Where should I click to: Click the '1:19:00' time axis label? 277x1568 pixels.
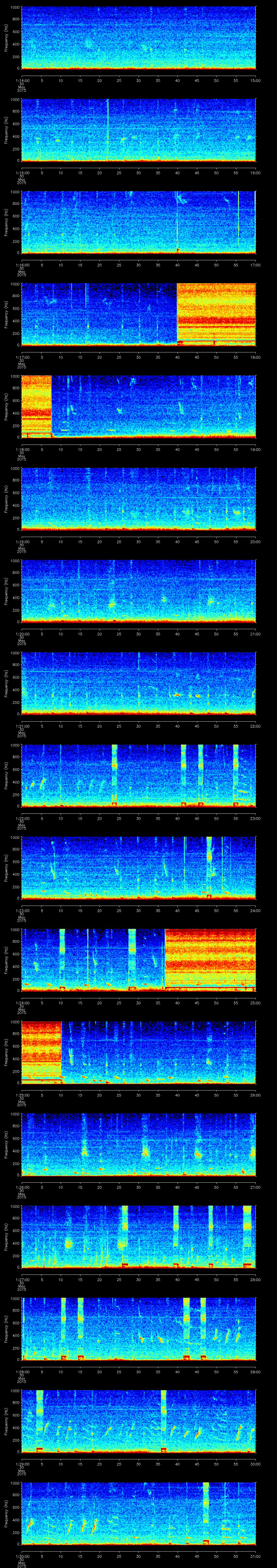(22, 542)
